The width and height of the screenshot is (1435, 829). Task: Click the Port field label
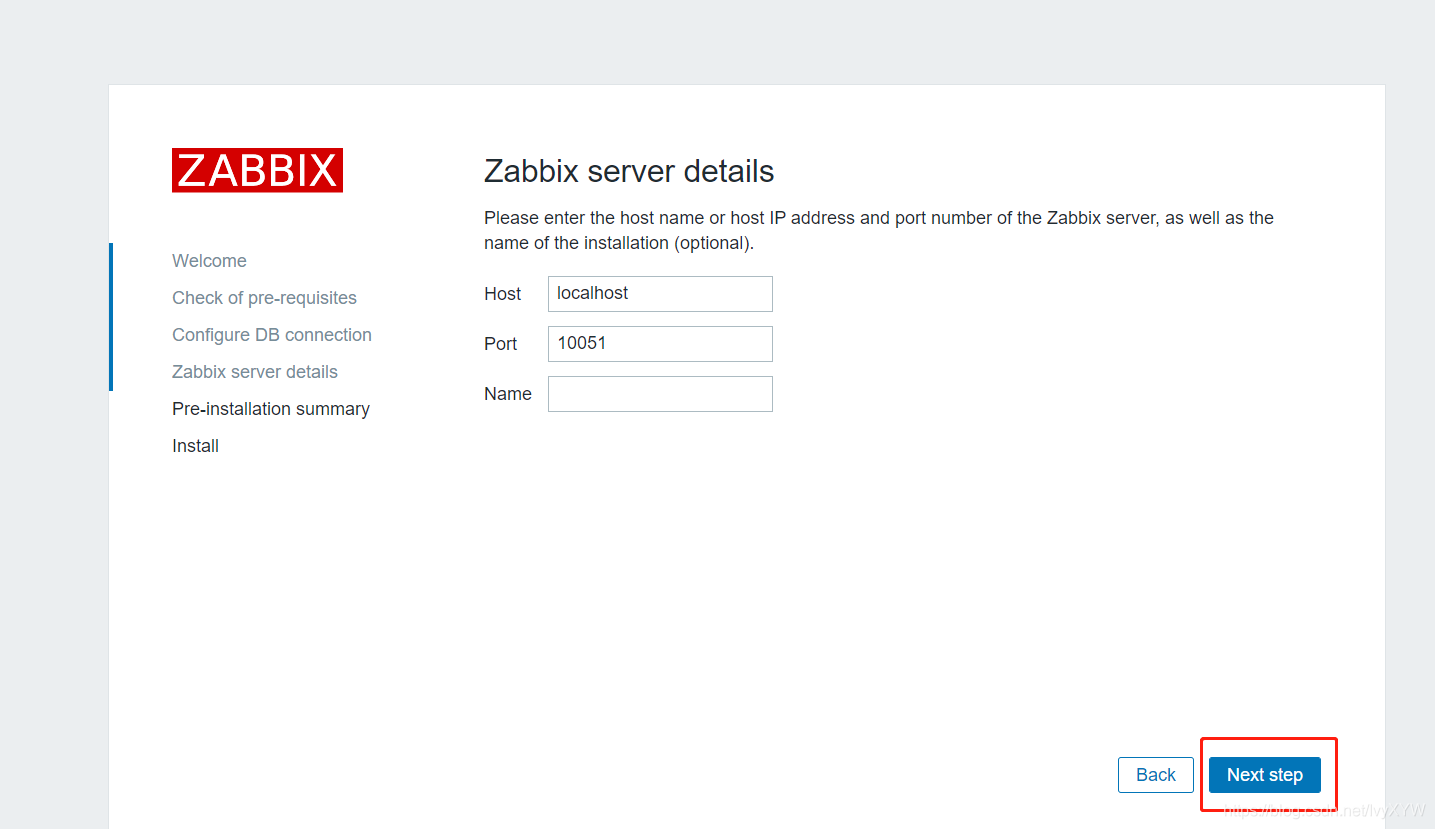click(501, 344)
